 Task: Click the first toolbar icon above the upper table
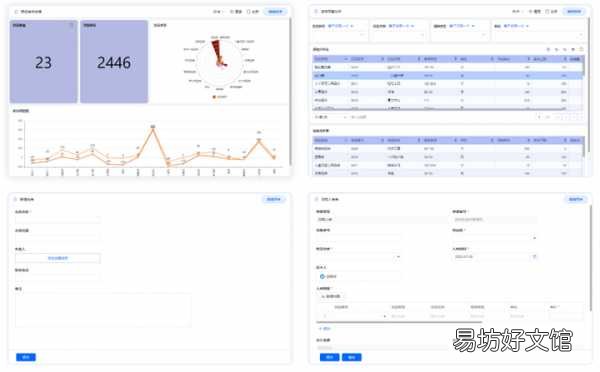pos(548,49)
